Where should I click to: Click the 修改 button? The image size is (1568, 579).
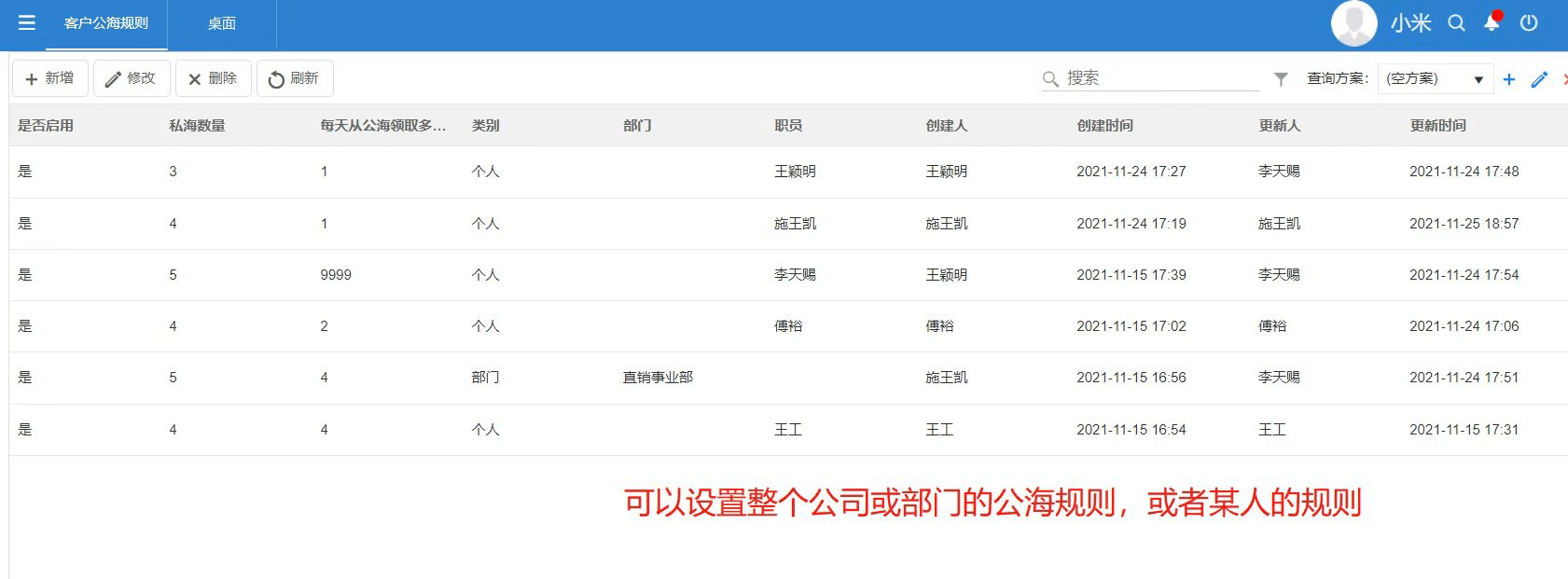click(x=132, y=78)
